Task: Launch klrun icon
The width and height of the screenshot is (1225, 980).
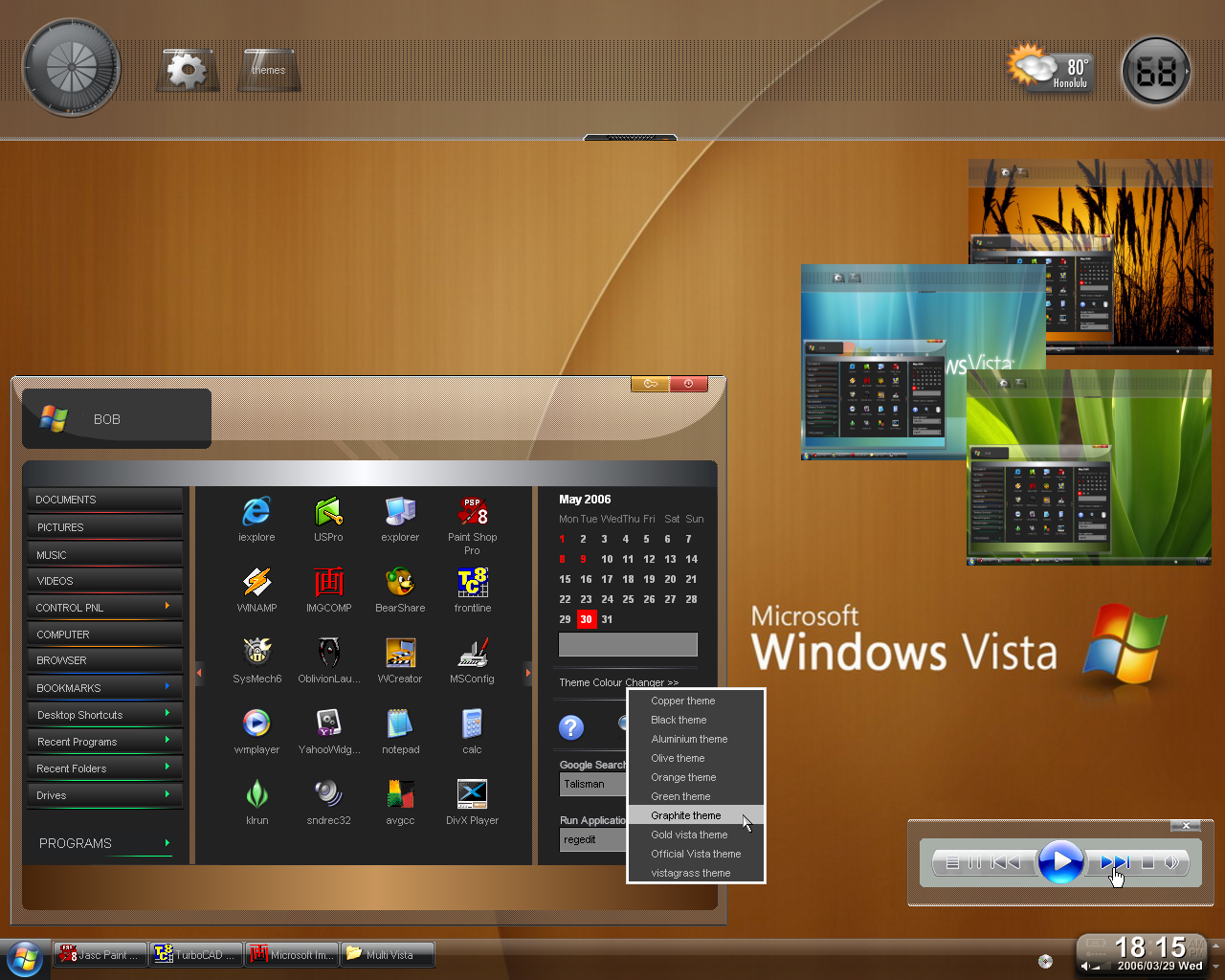Action: 256,794
